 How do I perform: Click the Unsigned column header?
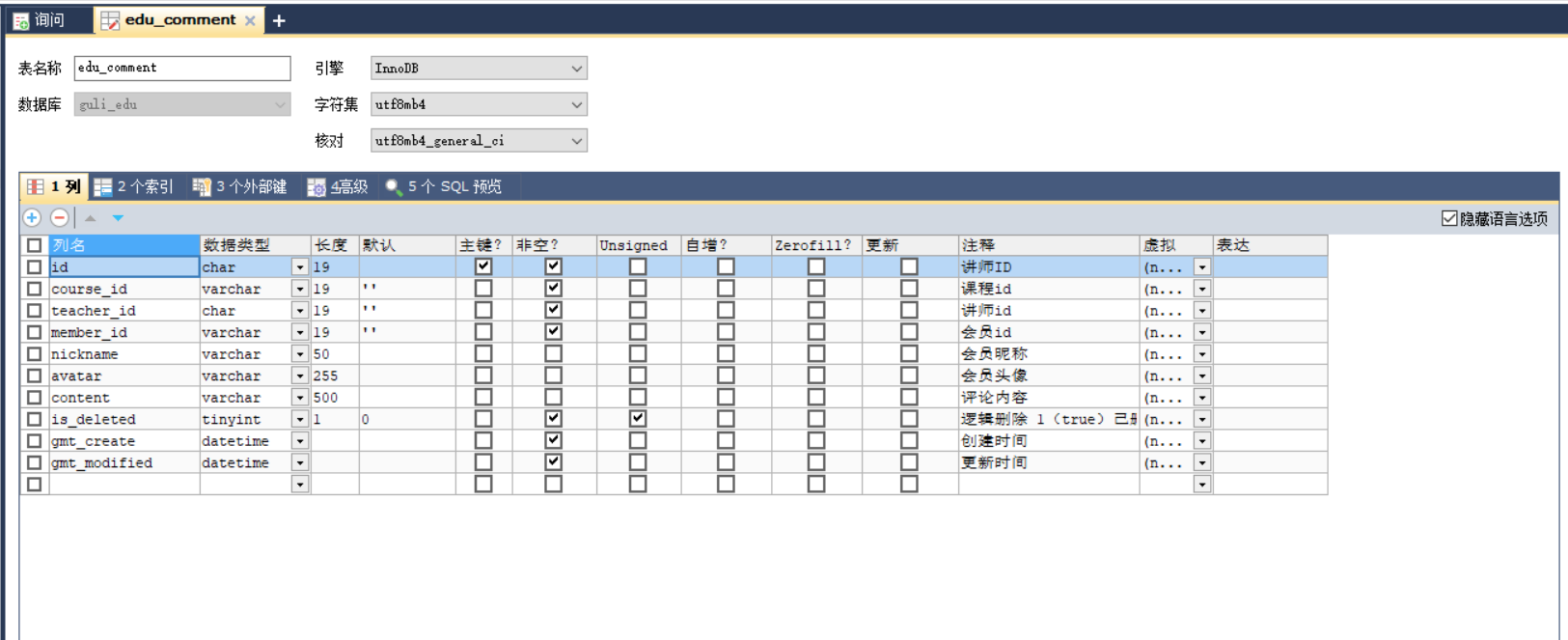pos(639,245)
